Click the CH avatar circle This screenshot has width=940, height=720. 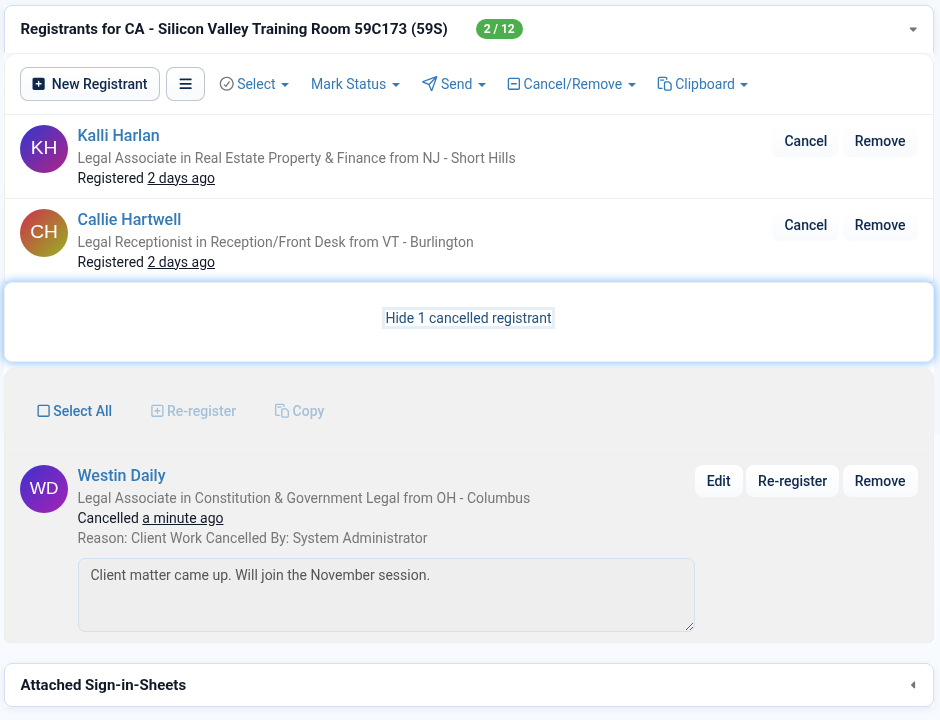(44, 233)
